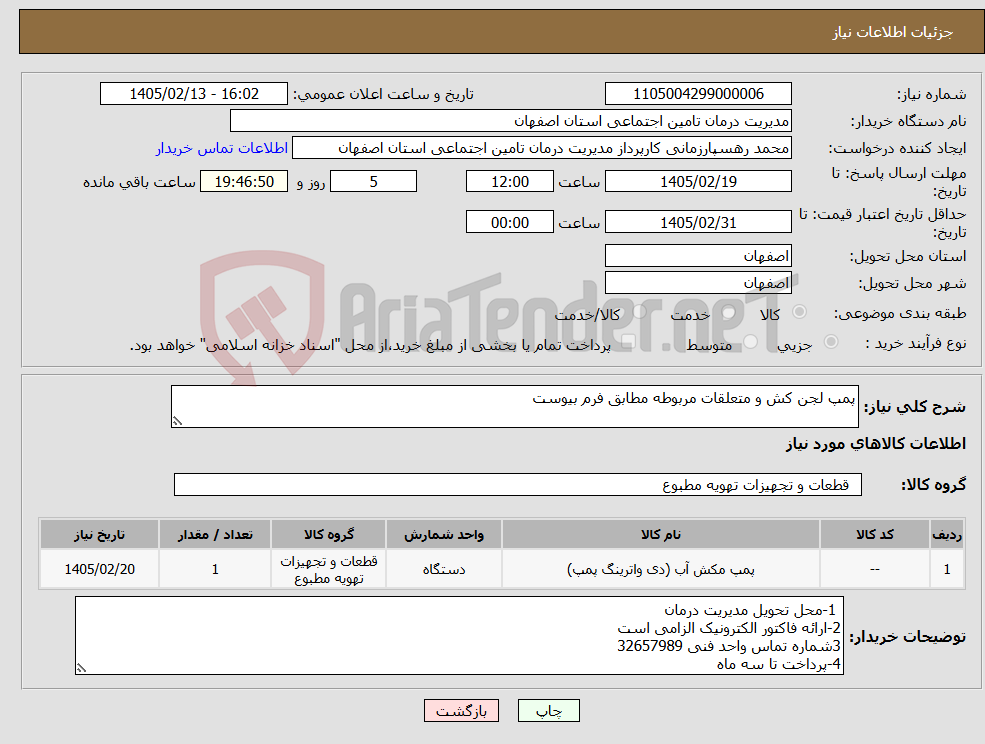985x744 pixels.
Task: Click the نوع فرآیند خرید label
Action: 916,343
